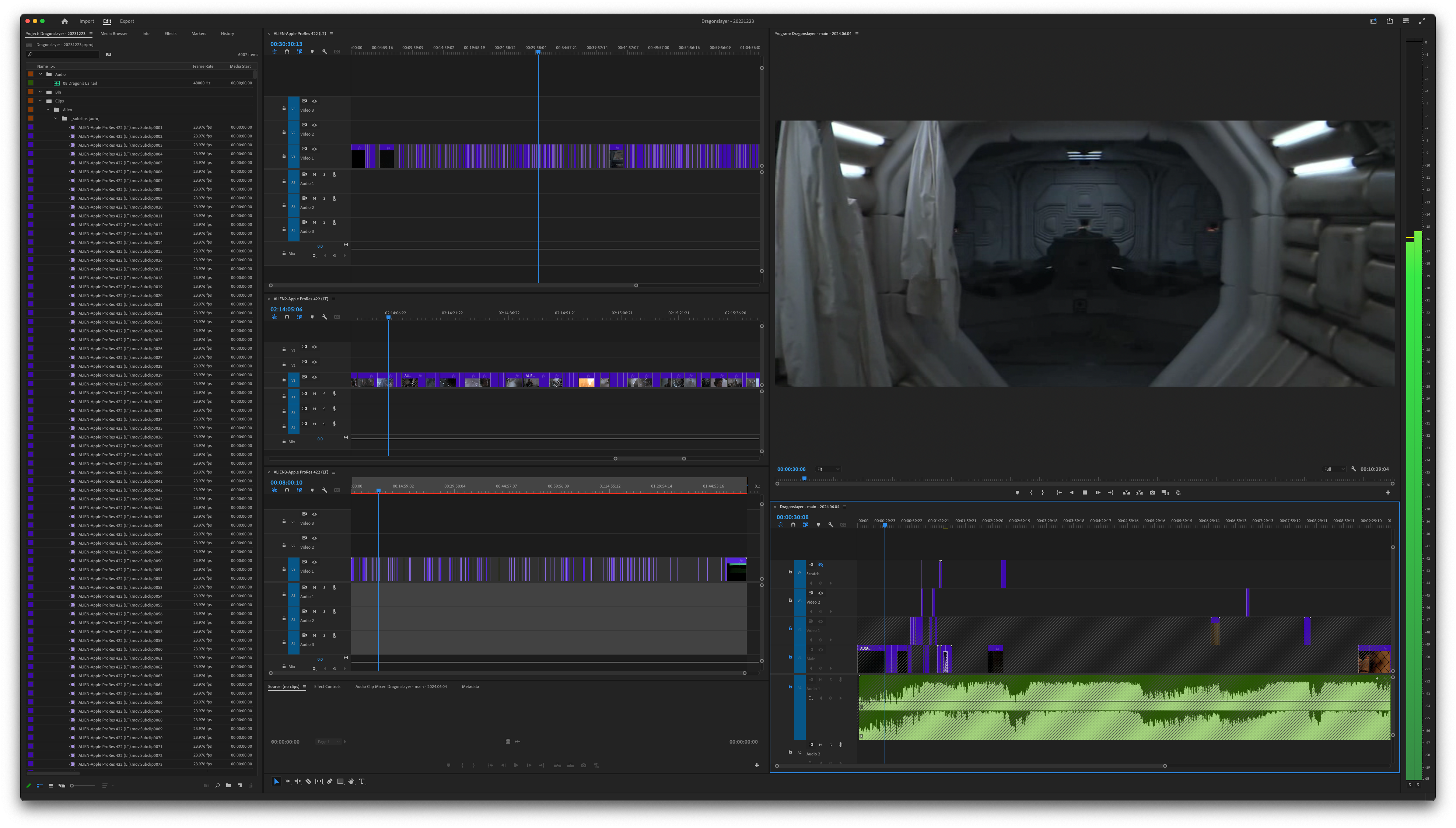Select the Razor tool
1456x828 pixels.
(308, 781)
